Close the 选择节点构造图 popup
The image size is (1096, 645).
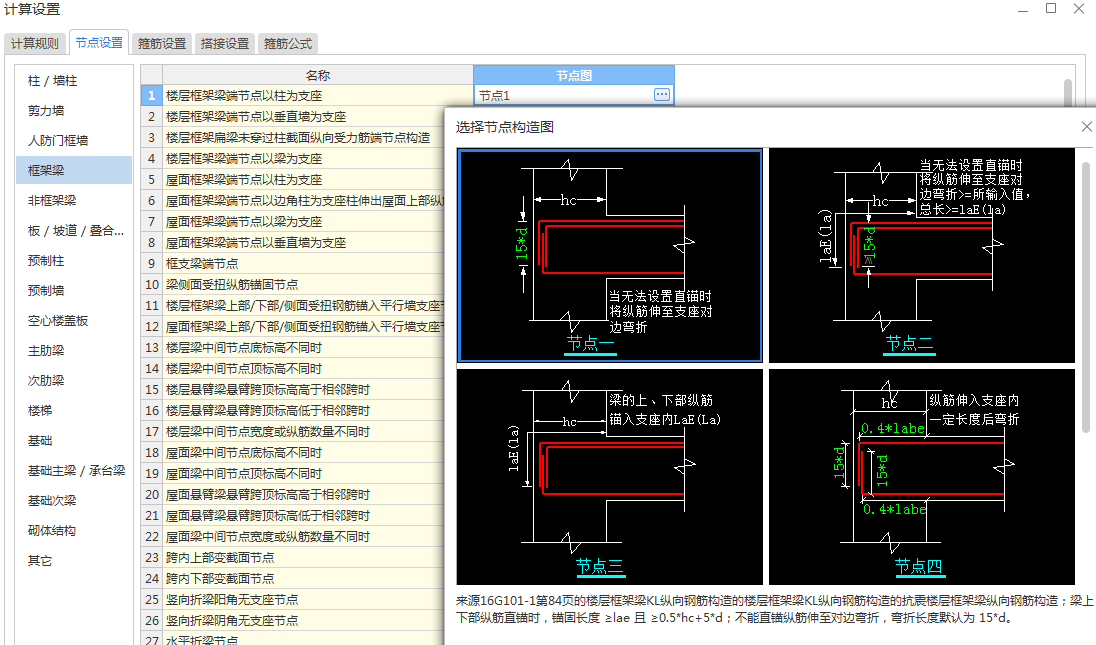click(1086, 126)
